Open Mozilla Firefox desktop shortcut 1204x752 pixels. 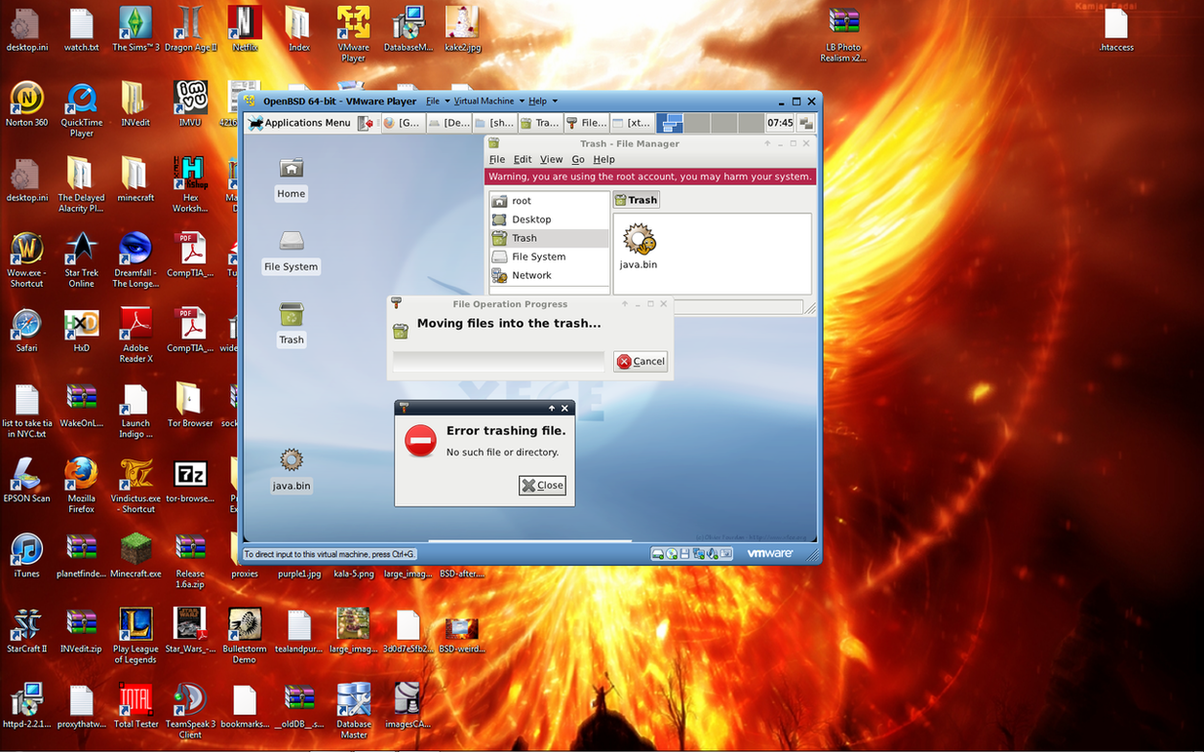pos(81,486)
